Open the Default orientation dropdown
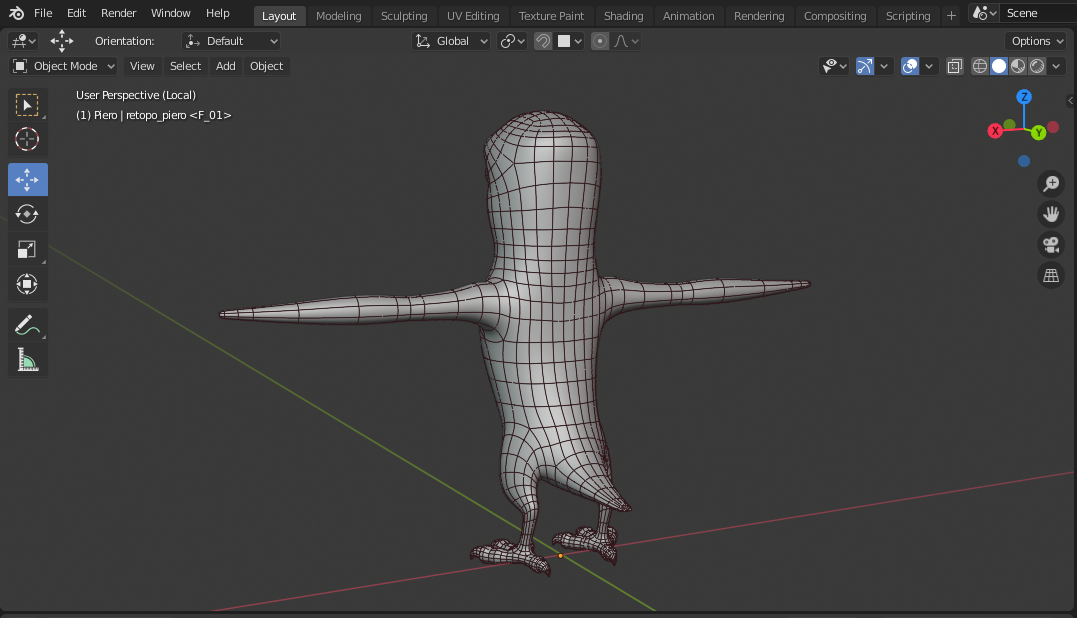Screen dimensions: 1077x618 point(231,40)
